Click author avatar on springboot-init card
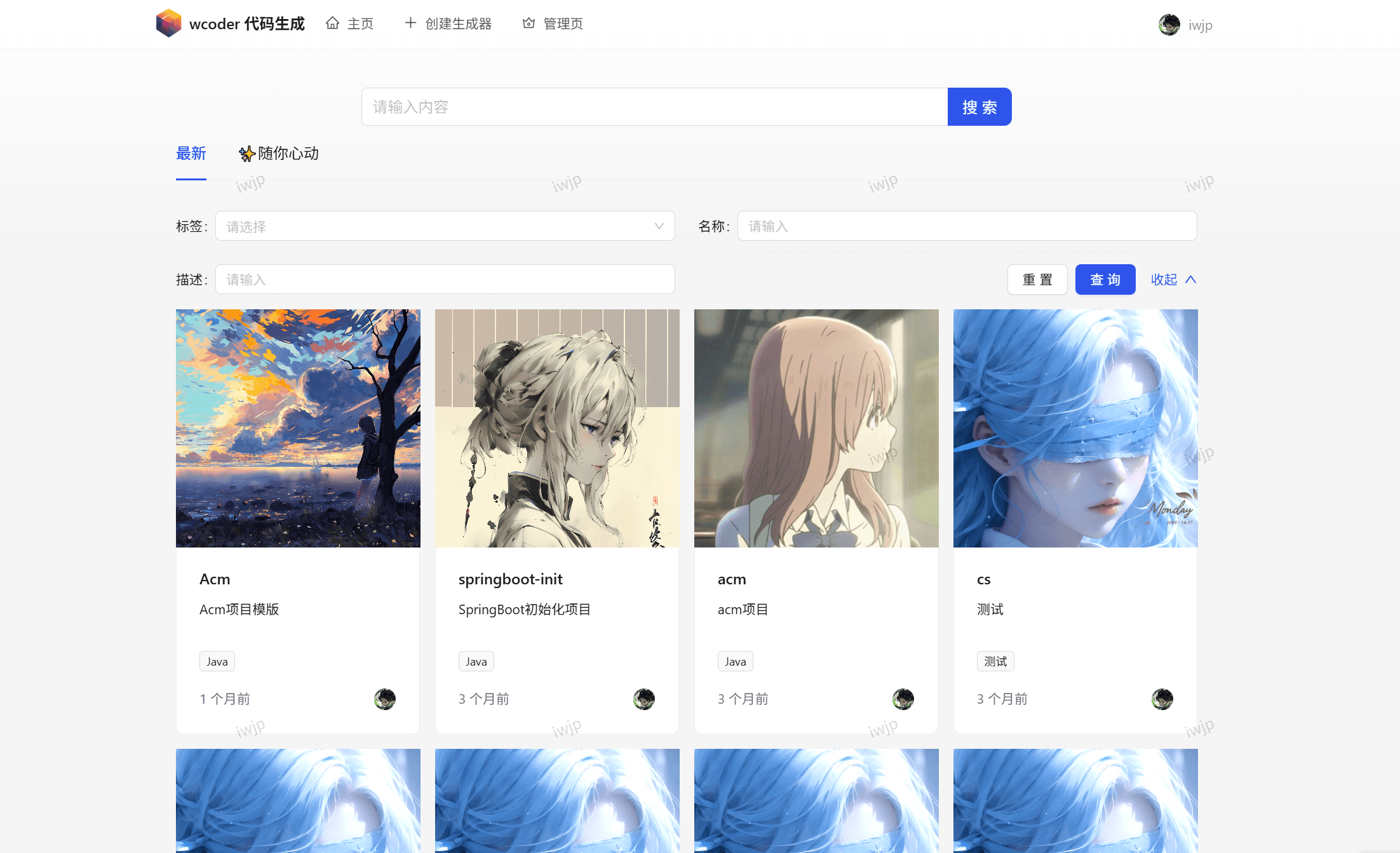 tap(643, 699)
